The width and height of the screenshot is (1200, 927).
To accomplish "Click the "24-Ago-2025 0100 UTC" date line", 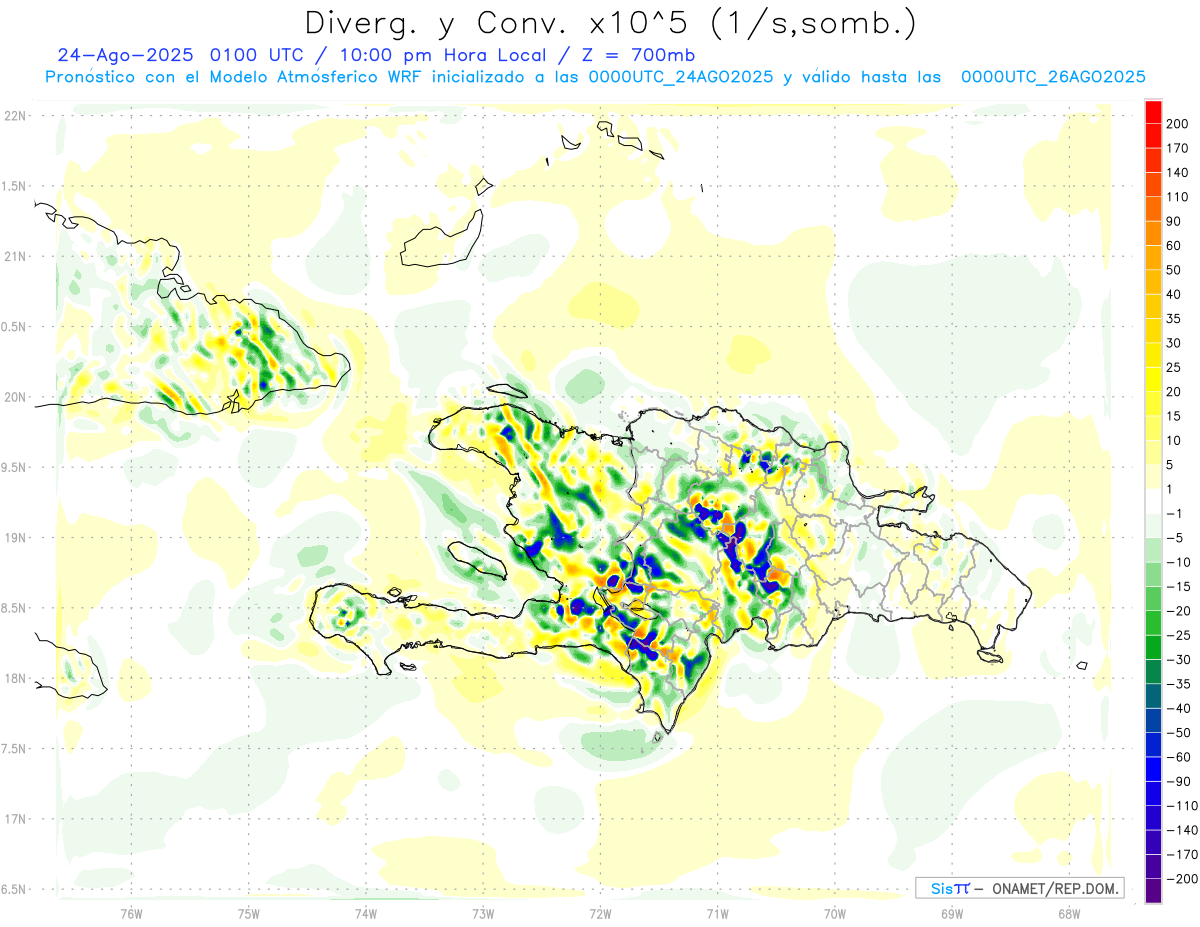I will [376, 55].
